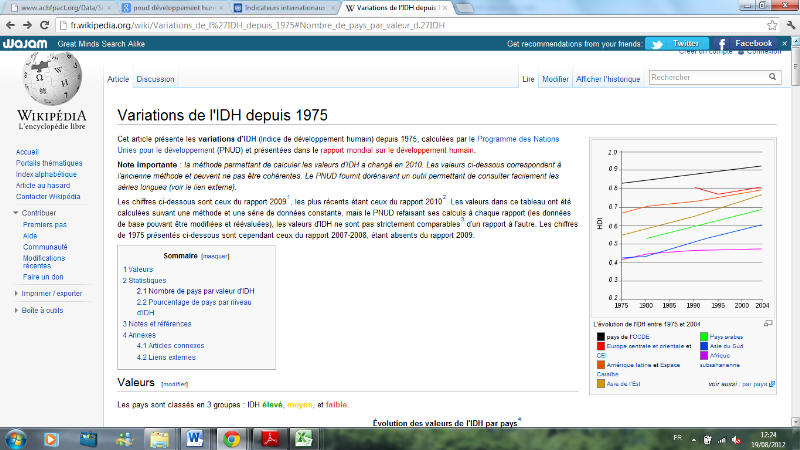Enlarge the HDI chart using the magnify icon
Image resolution: width=800 pixels, height=450 pixels.
[767, 324]
